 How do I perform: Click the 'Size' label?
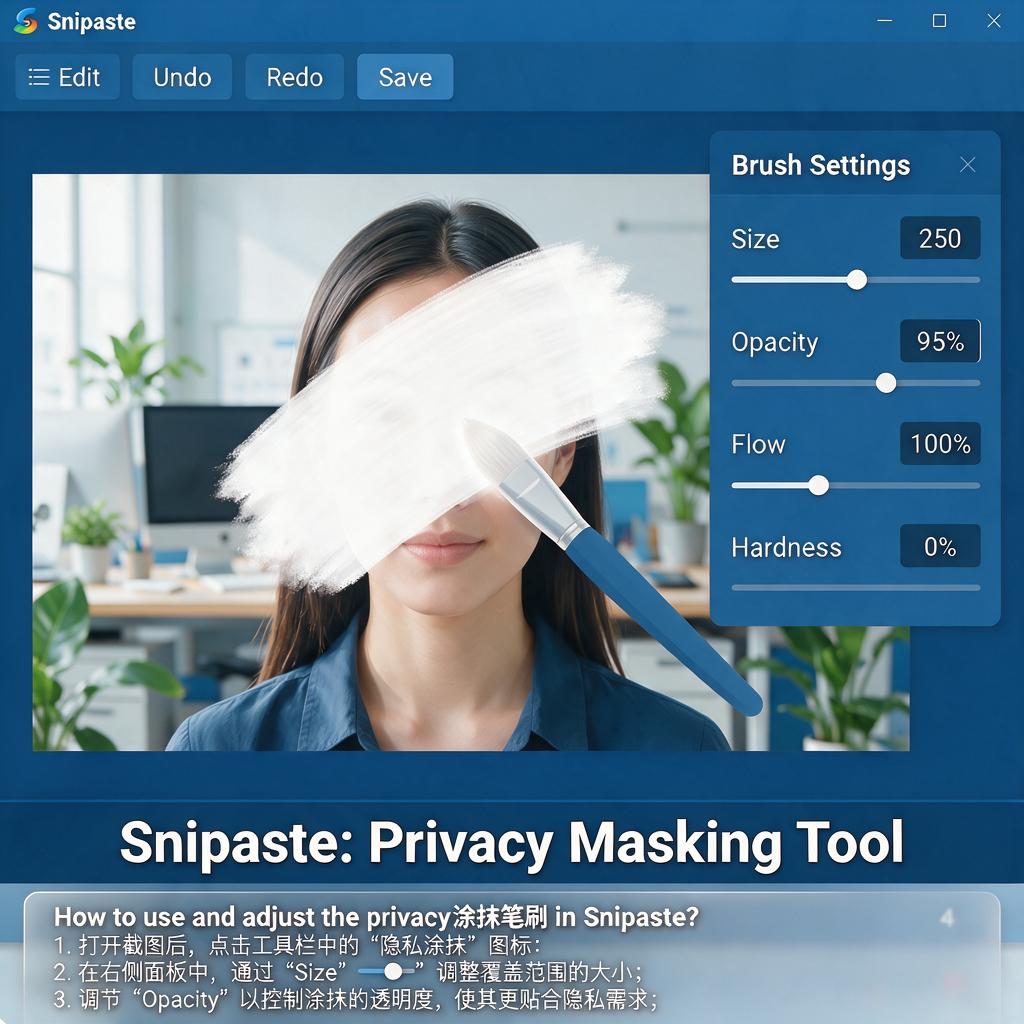(755, 239)
